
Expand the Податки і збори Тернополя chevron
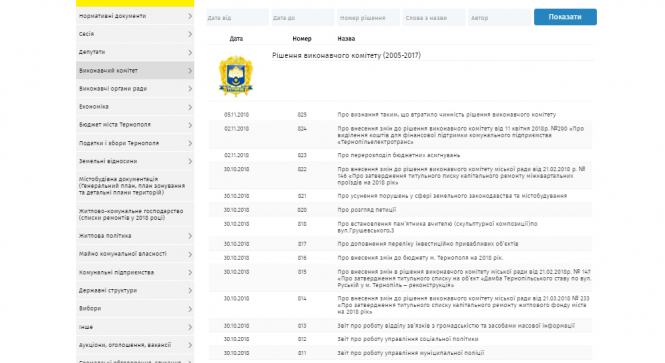(x=190, y=143)
